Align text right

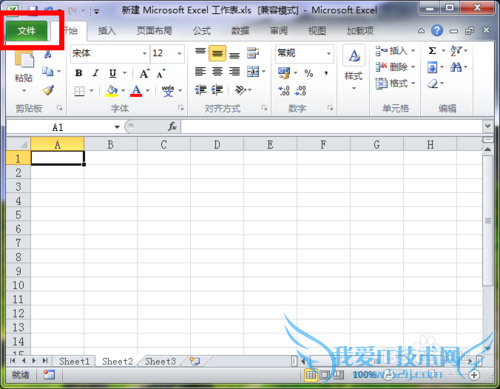pyautogui.click(x=234, y=71)
